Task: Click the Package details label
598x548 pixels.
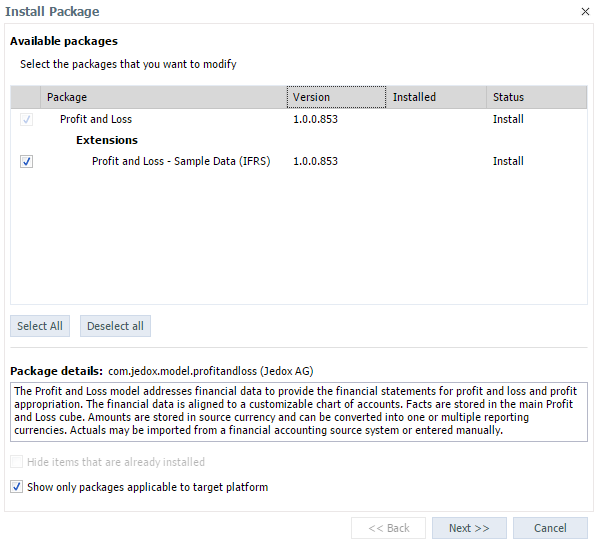Action: pyautogui.click(x=56, y=371)
